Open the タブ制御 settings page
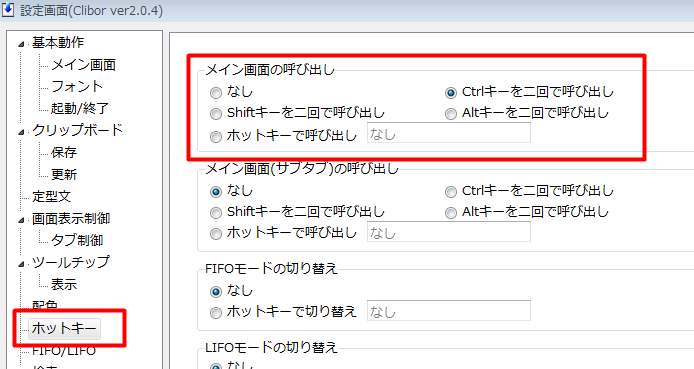Image resolution: width=694 pixels, height=369 pixels. (x=77, y=240)
